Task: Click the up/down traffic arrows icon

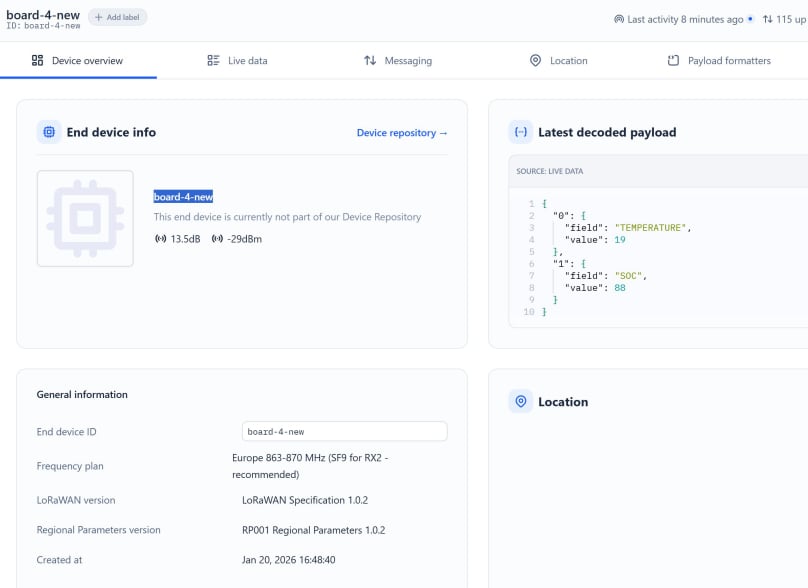Action: (767, 19)
